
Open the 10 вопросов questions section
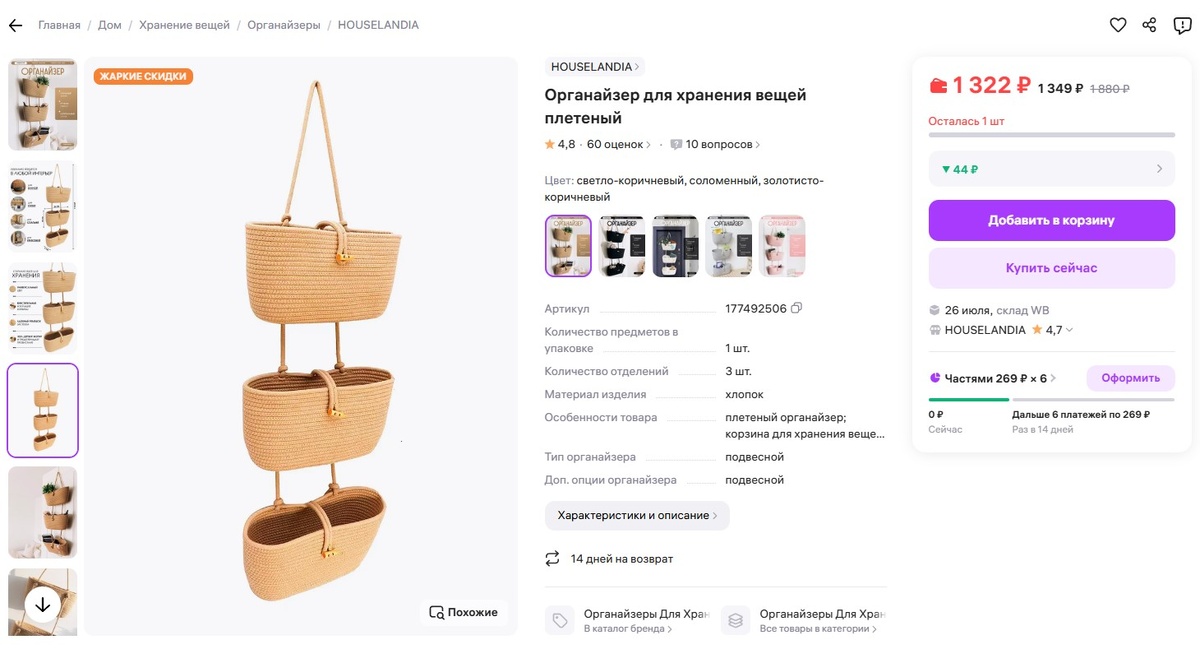(714, 144)
